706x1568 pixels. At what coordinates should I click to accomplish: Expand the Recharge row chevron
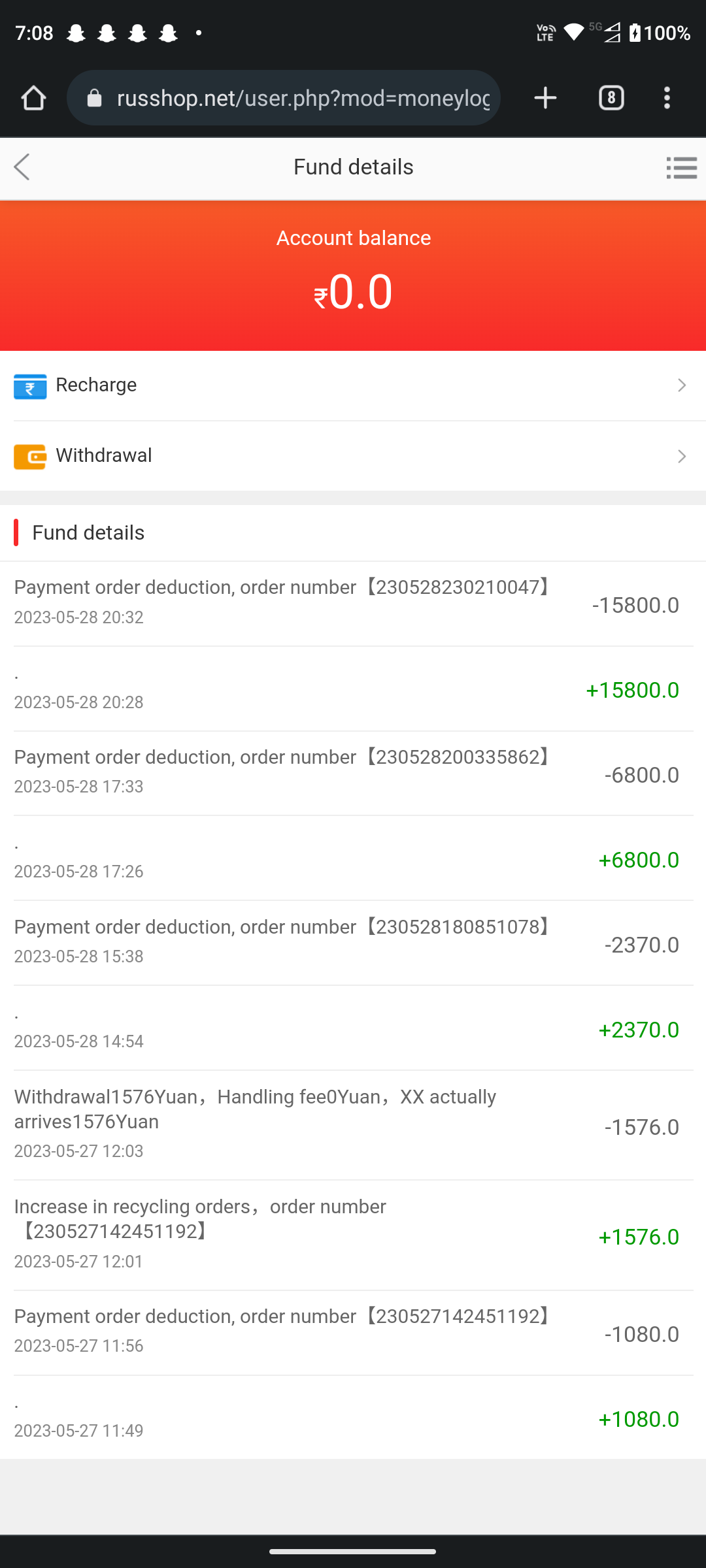pyautogui.click(x=681, y=385)
